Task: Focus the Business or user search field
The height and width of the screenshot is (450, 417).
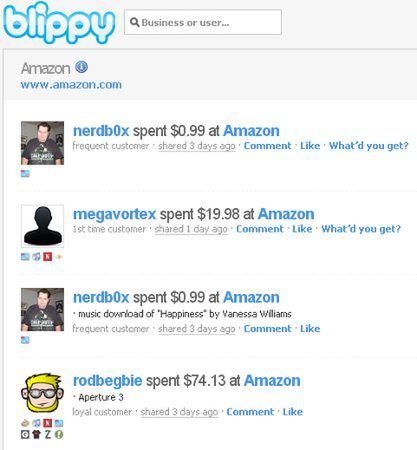Action: (x=203, y=22)
